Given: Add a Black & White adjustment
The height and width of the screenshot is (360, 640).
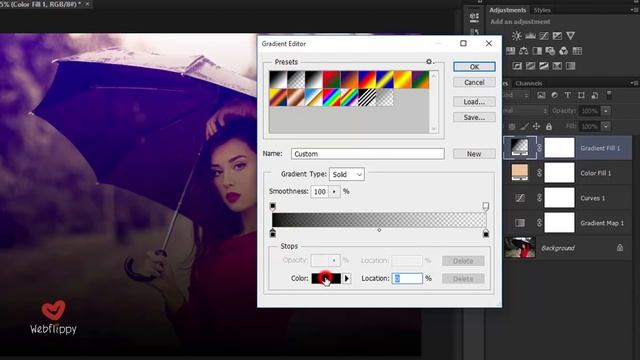Looking at the screenshot, I should 537,51.
